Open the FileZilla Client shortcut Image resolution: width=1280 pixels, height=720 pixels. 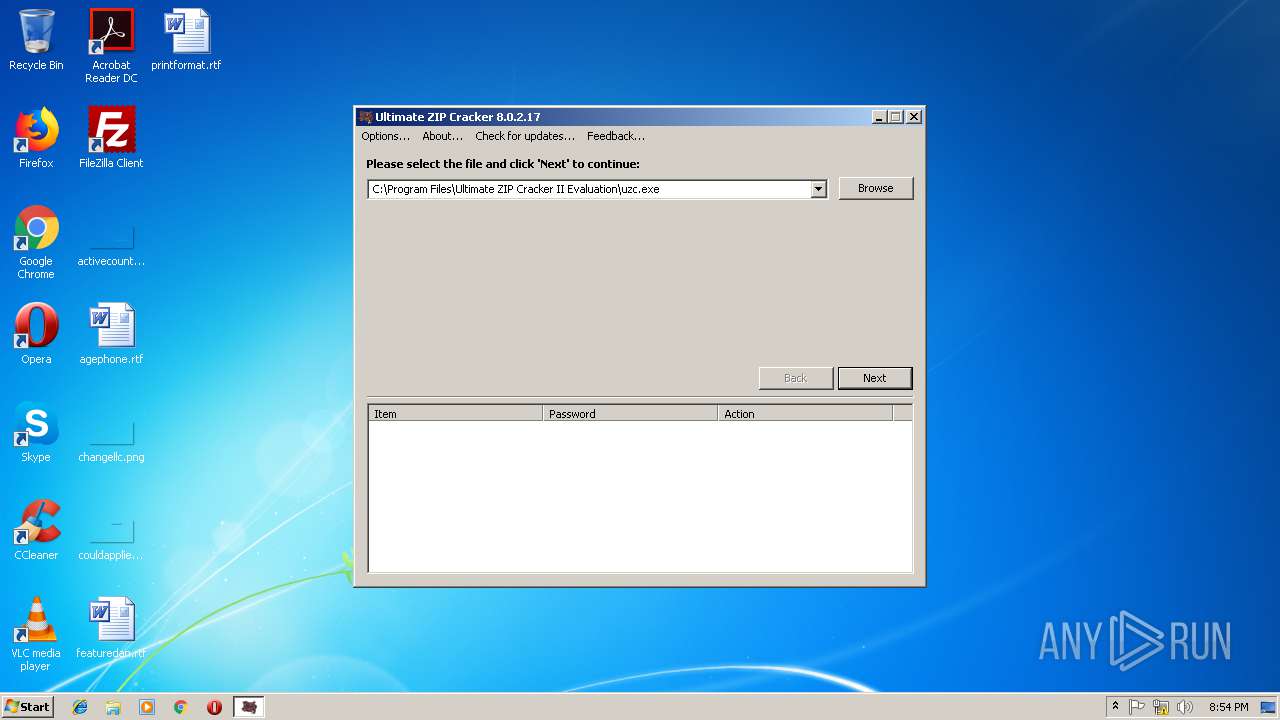pos(111,138)
